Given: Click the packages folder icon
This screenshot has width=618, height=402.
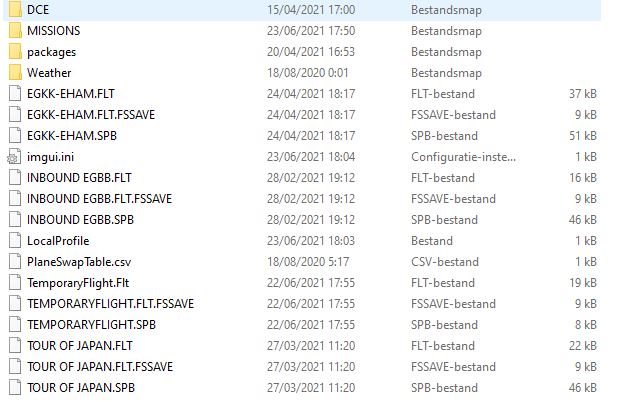Looking at the screenshot, I should tap(13, 51).
